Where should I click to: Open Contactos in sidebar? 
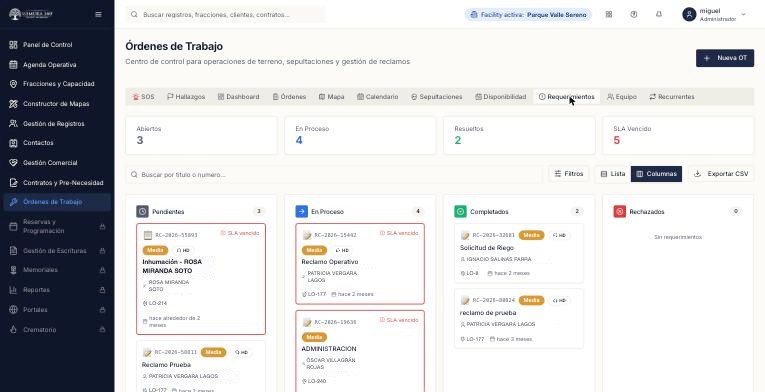(x=57, y=143)
